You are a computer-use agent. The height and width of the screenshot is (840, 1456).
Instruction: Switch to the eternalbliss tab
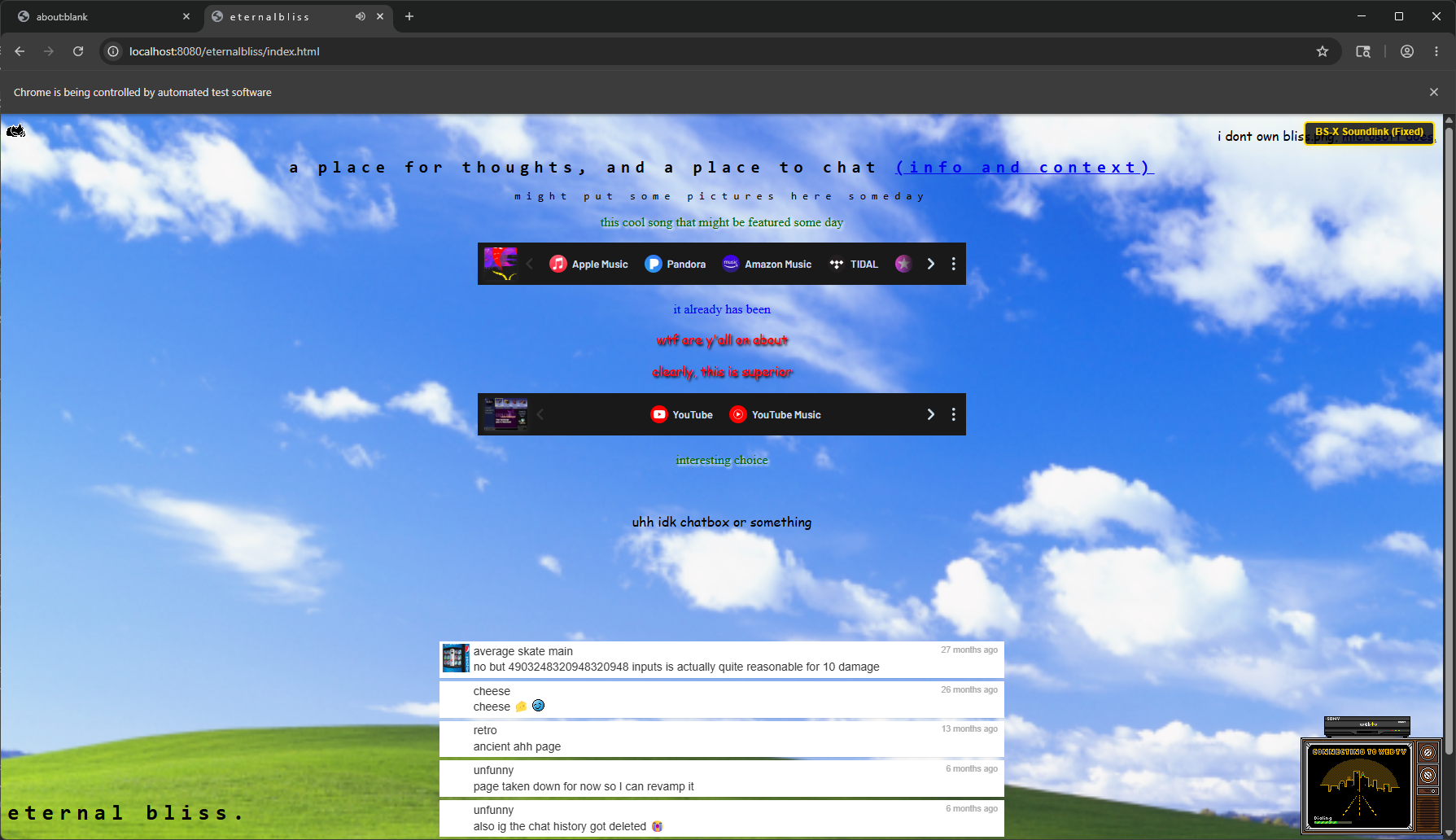coord(297,16)
